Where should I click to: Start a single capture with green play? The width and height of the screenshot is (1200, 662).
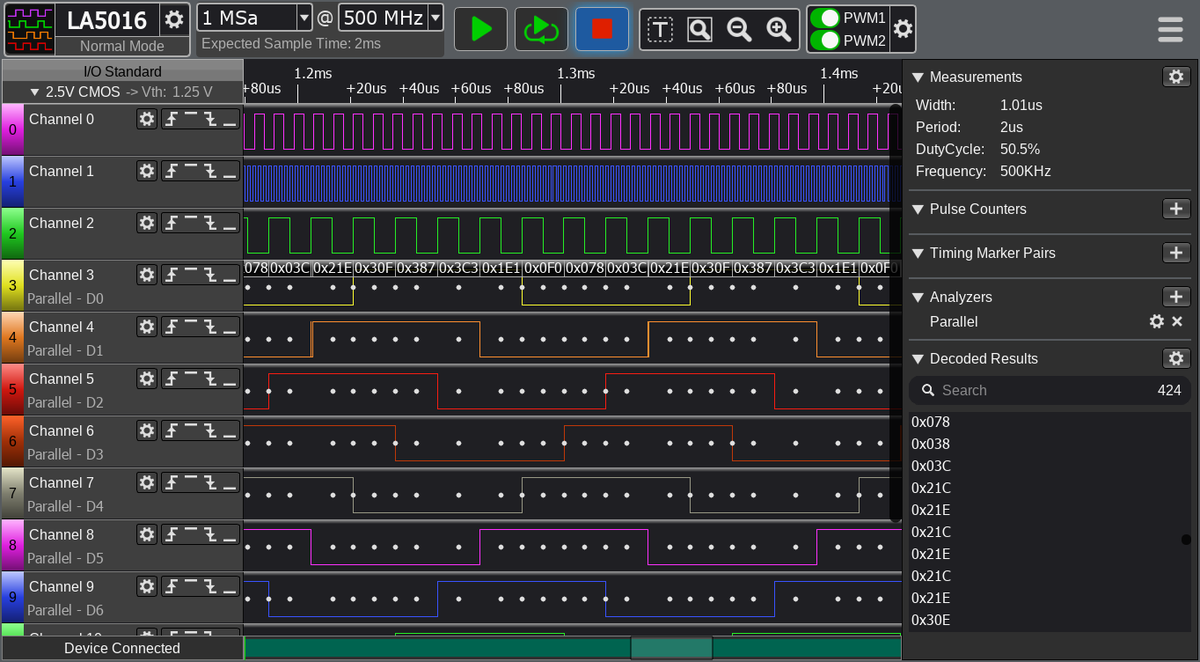[x=481, y=29]
